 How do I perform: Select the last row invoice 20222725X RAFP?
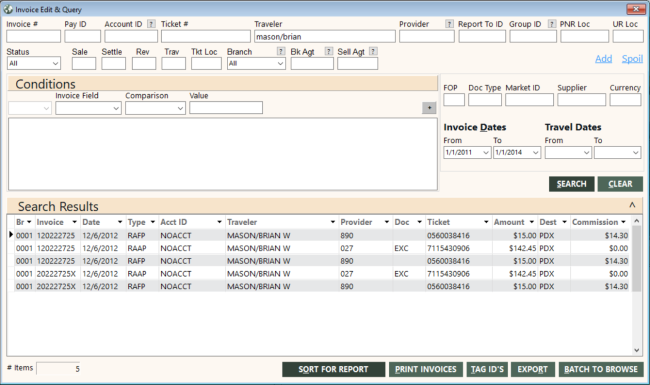tap(322, 286)
